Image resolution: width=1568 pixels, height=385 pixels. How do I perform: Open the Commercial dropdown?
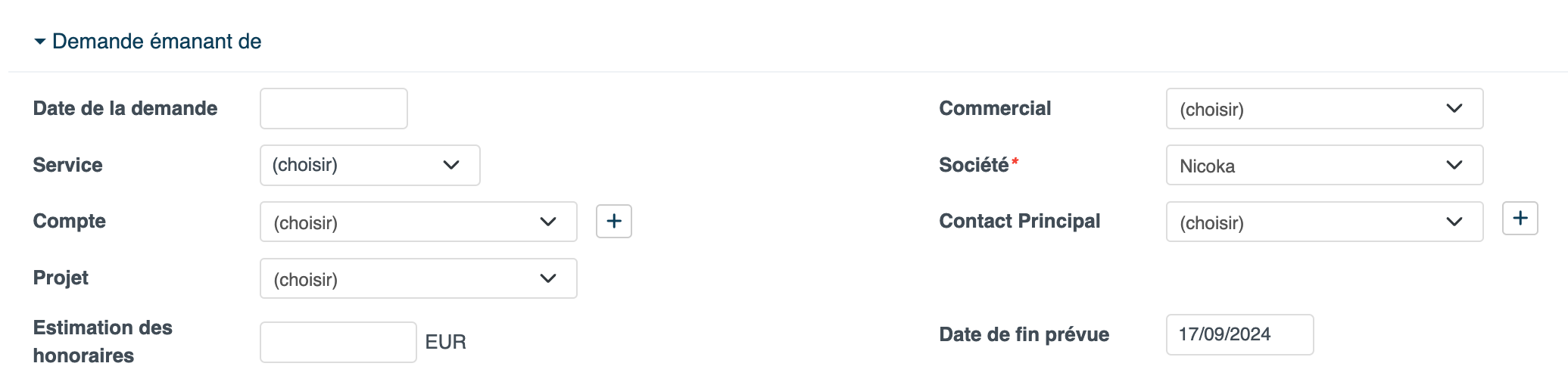(1323, 109)
